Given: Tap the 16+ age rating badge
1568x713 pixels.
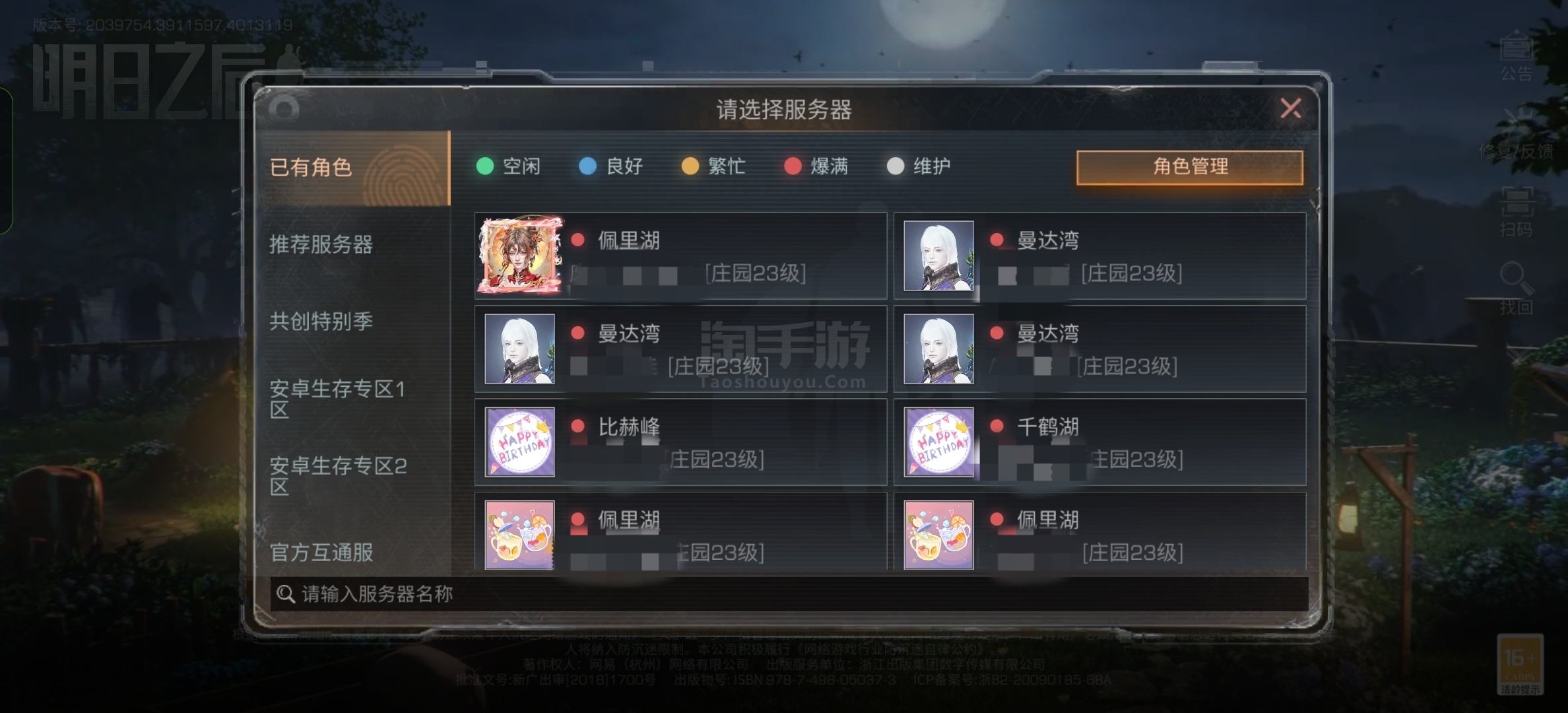Looking at the screenshot, I should (1520, 664).
